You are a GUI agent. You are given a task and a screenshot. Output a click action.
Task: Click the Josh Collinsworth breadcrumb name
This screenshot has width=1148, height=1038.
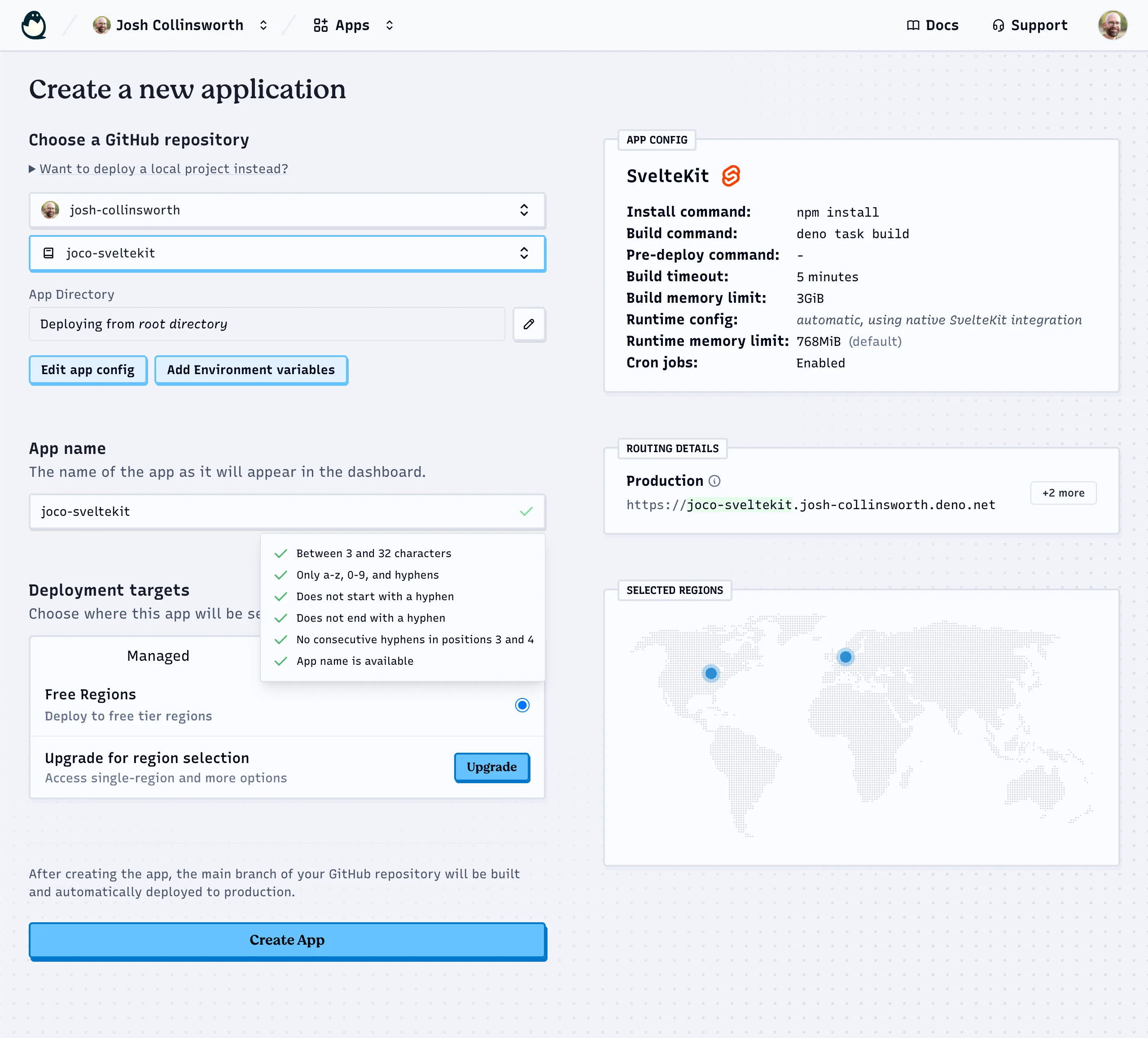[x=180, y=26]
